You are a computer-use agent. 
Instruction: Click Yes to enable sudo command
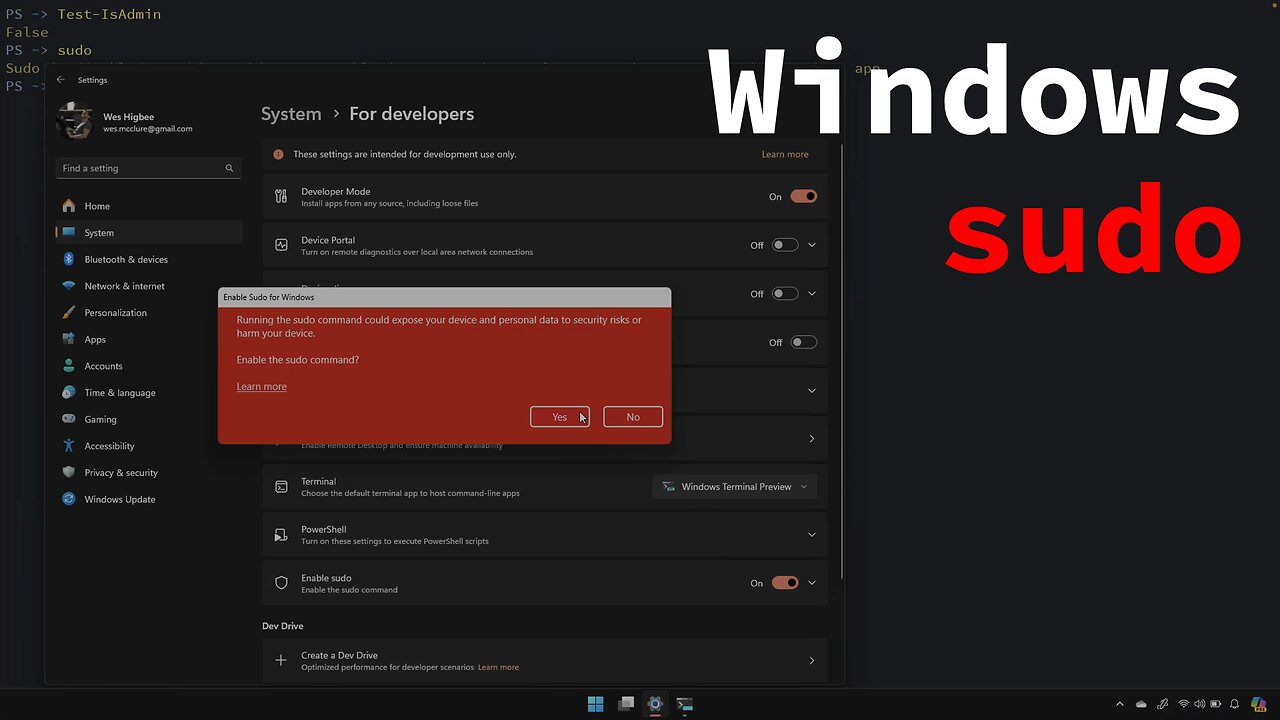[x=559, y=417]
